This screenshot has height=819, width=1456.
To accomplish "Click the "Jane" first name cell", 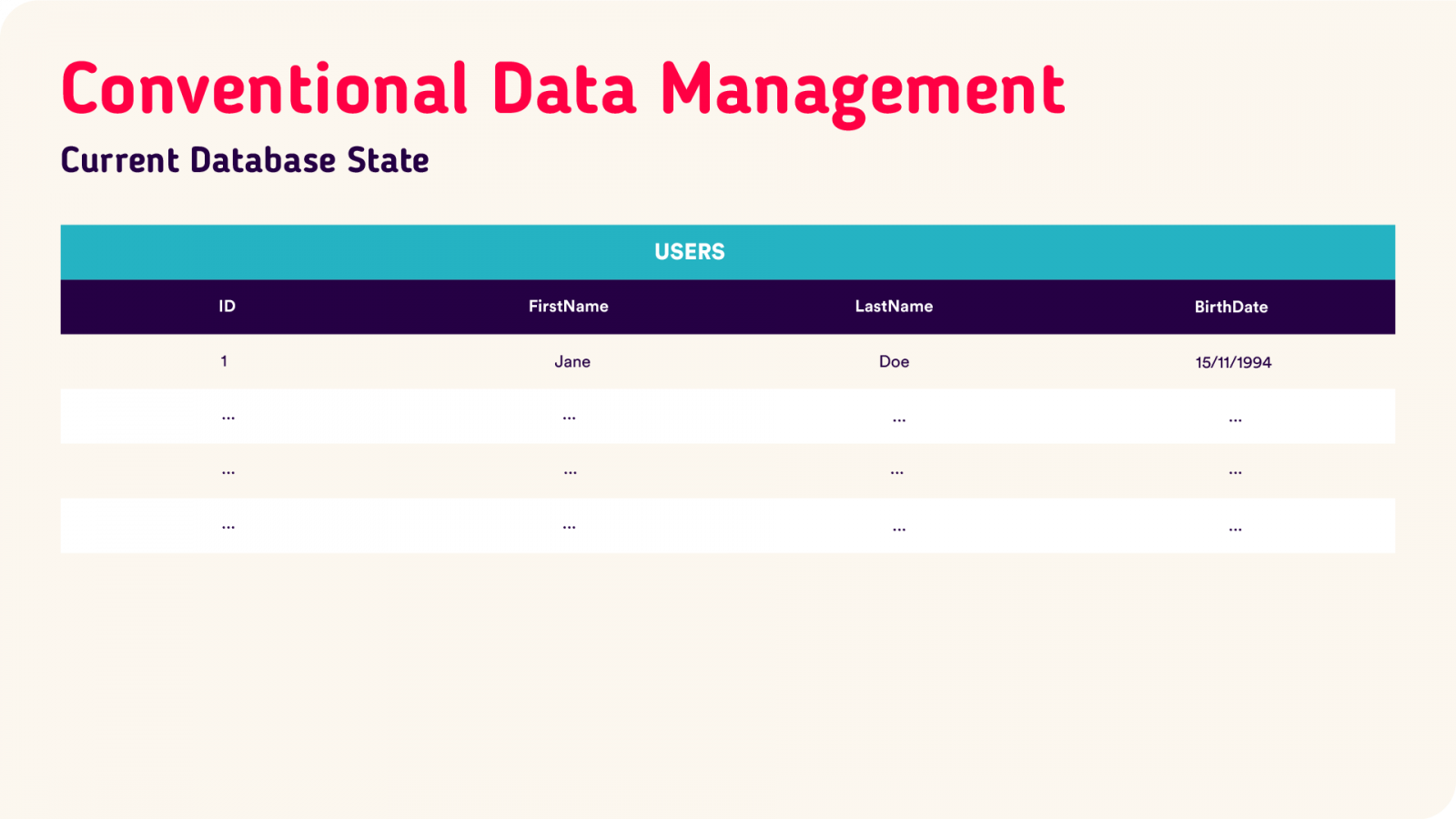I will (x=572, y=362).
